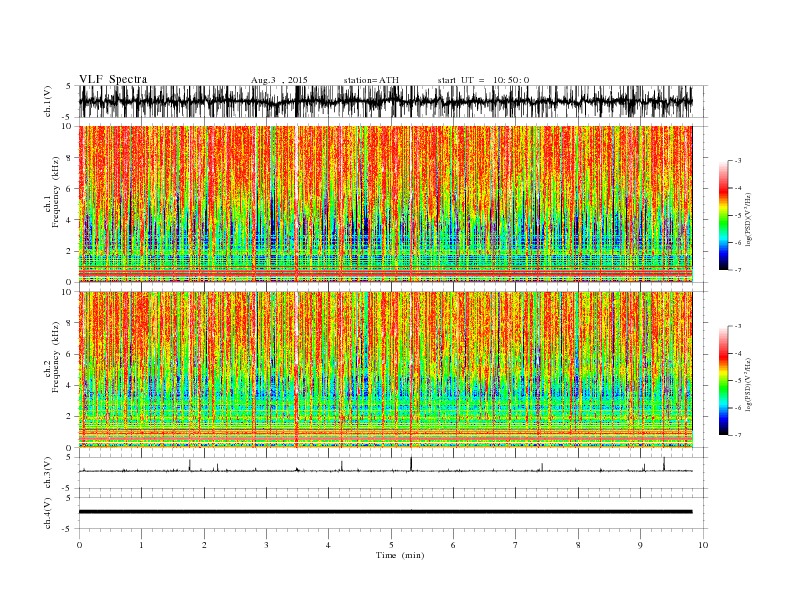Click the "8" kHz tick on ch.2 spectrogram
The image size is (792, 612).
(70, 323)
